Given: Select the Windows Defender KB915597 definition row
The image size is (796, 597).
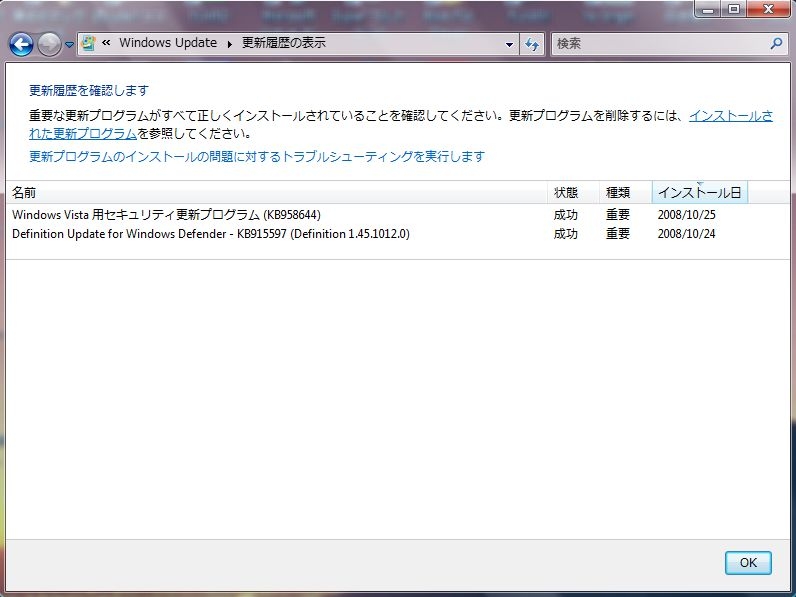Looking at the screenshot, I should (x=398, y=234).
